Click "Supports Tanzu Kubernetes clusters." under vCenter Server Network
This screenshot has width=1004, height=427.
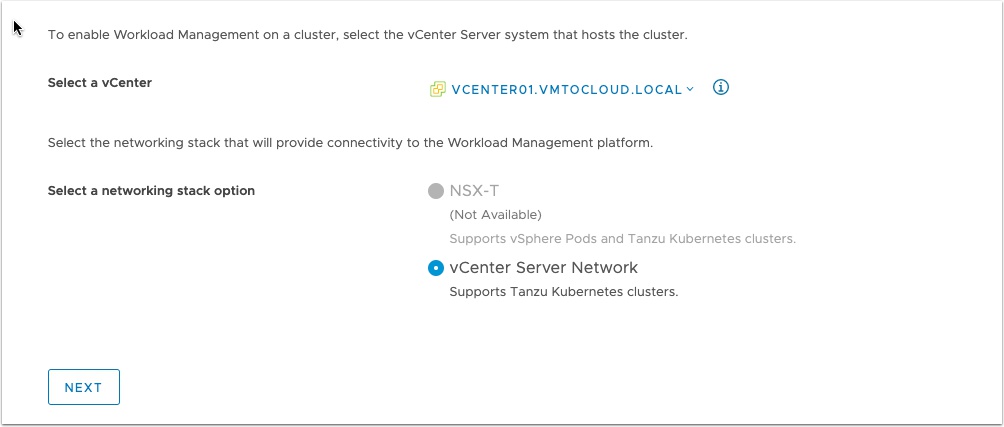point(564,293)
